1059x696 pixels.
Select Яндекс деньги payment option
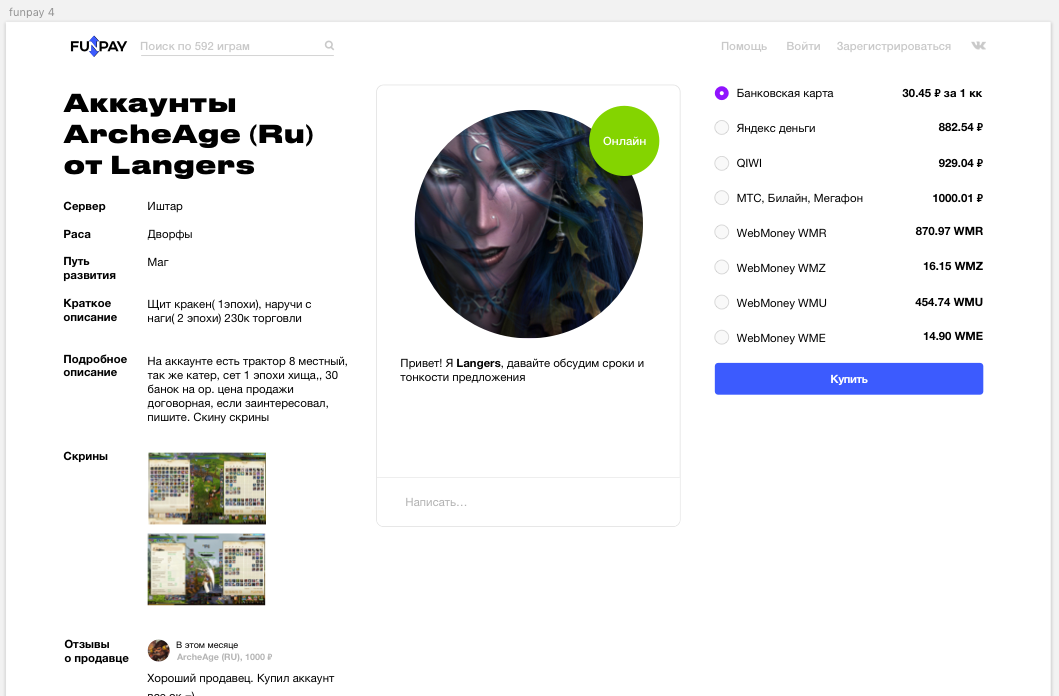coord(721,128)
